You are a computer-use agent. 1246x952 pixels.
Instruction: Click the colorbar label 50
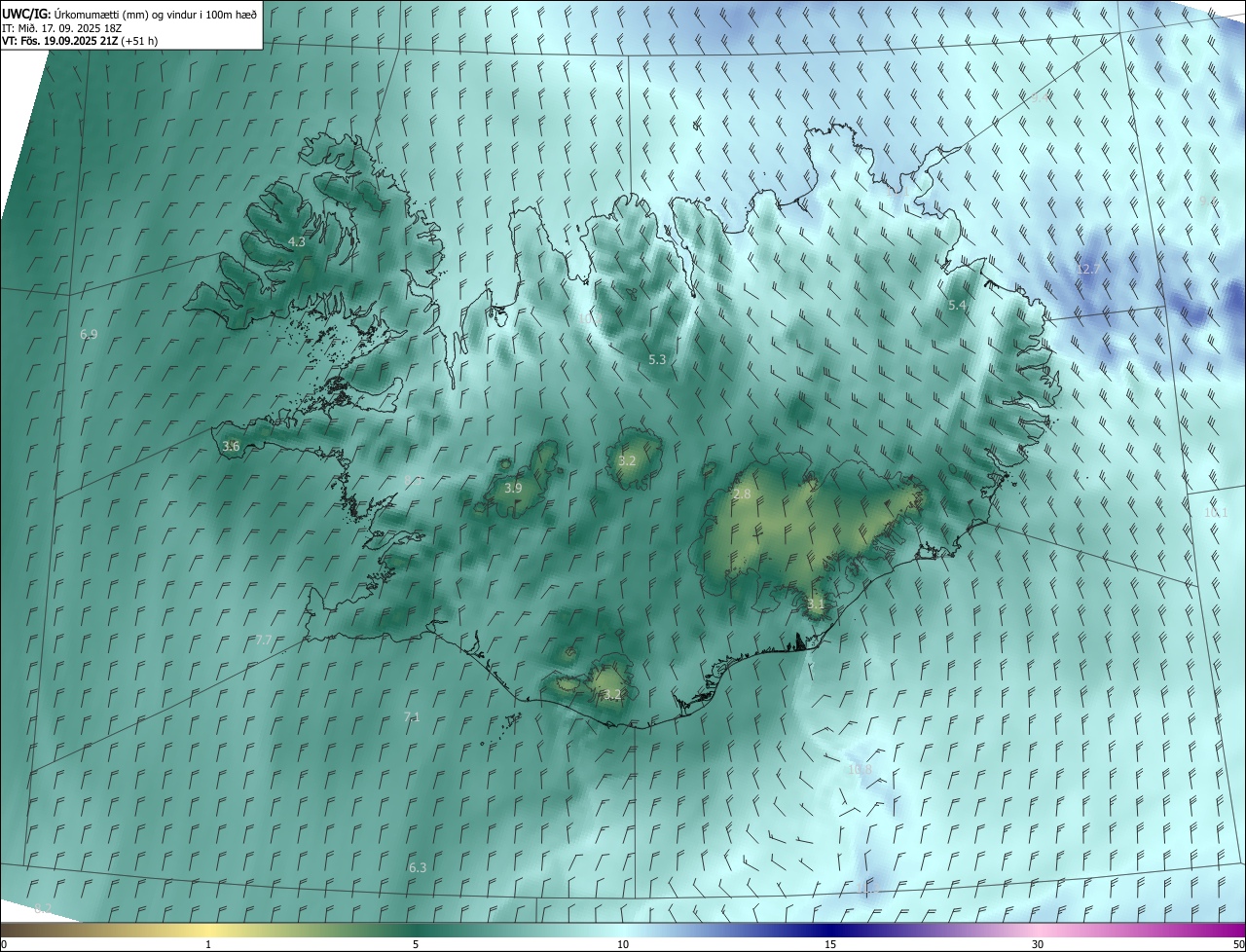click(x=1238, y=945)
